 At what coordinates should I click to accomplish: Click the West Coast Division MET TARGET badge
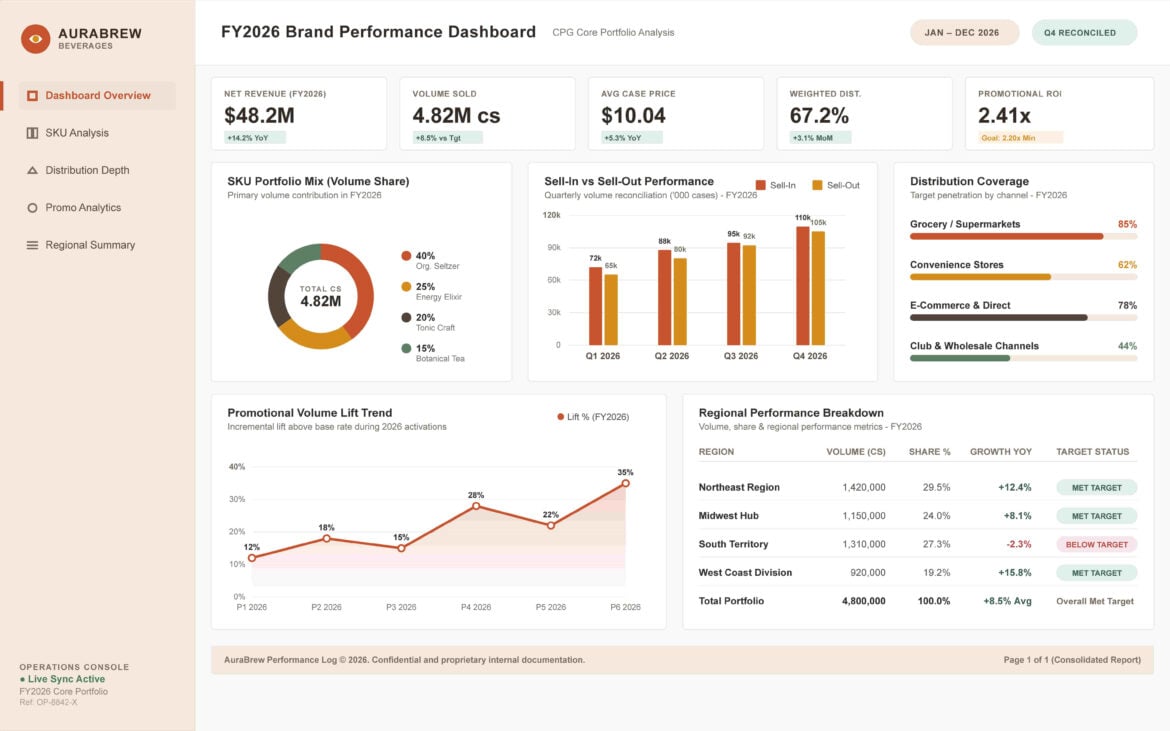click(x=1096, y=573)
